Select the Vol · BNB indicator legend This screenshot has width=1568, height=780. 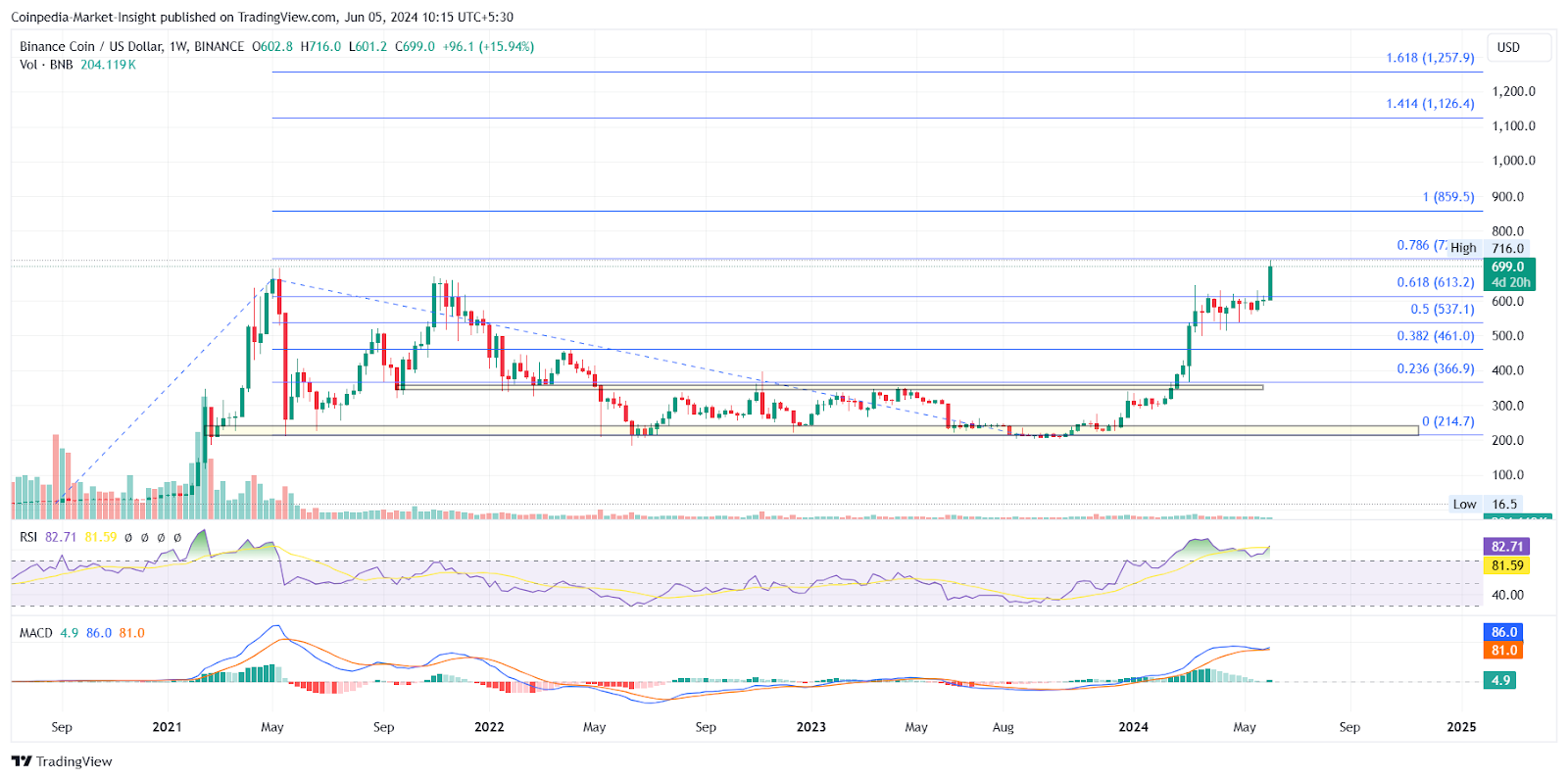pos(46,65)
